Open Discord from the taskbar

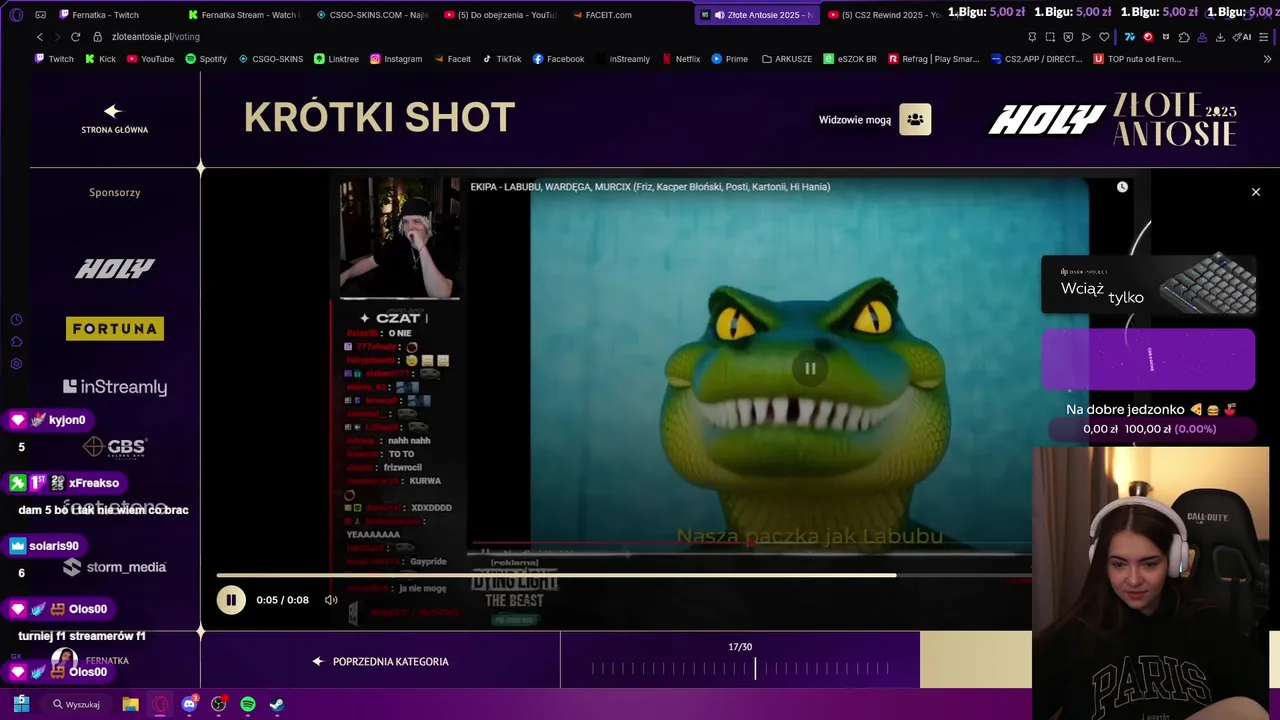tap(189, 704)
